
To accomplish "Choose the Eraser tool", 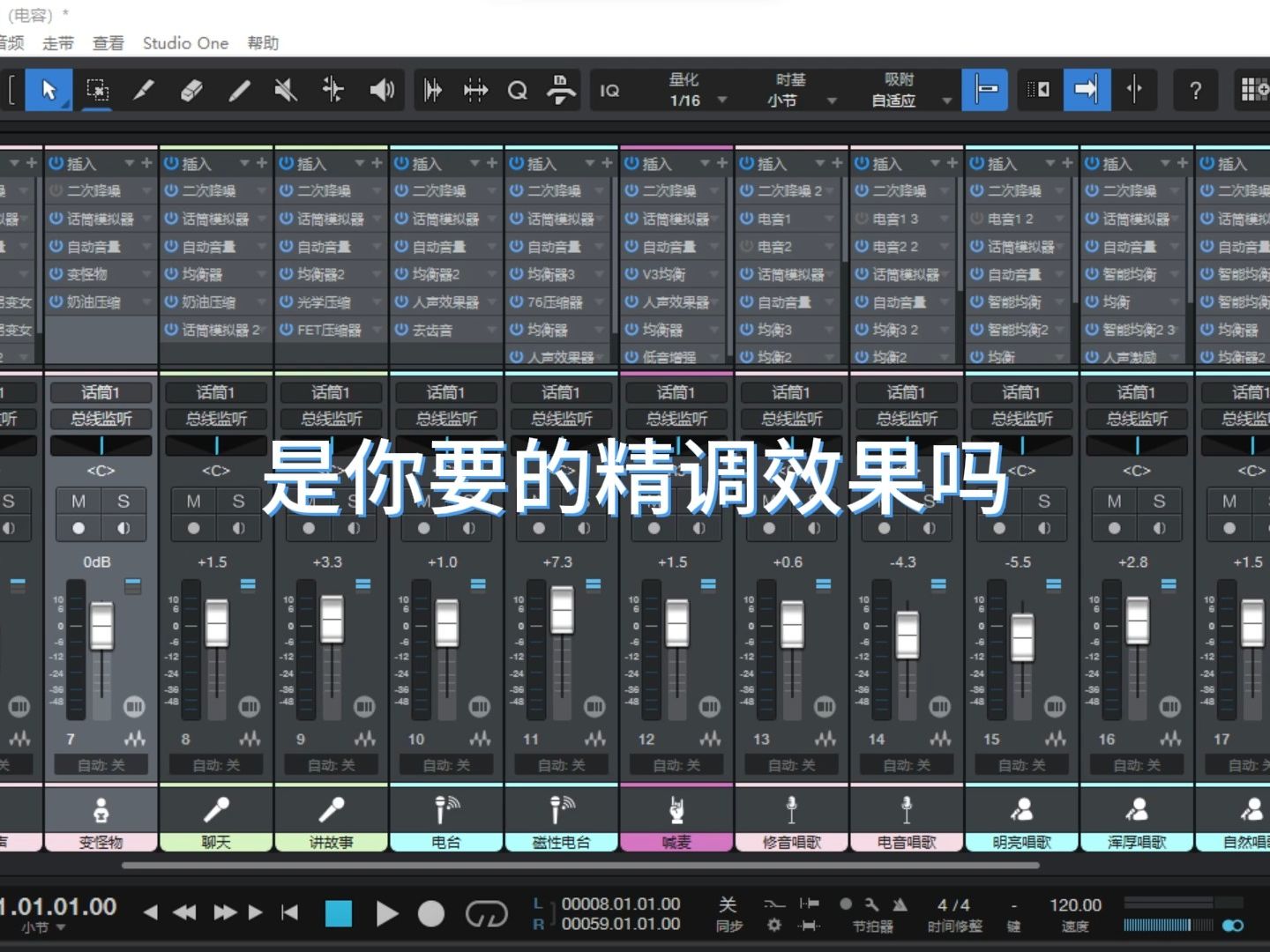I will 191,90.
